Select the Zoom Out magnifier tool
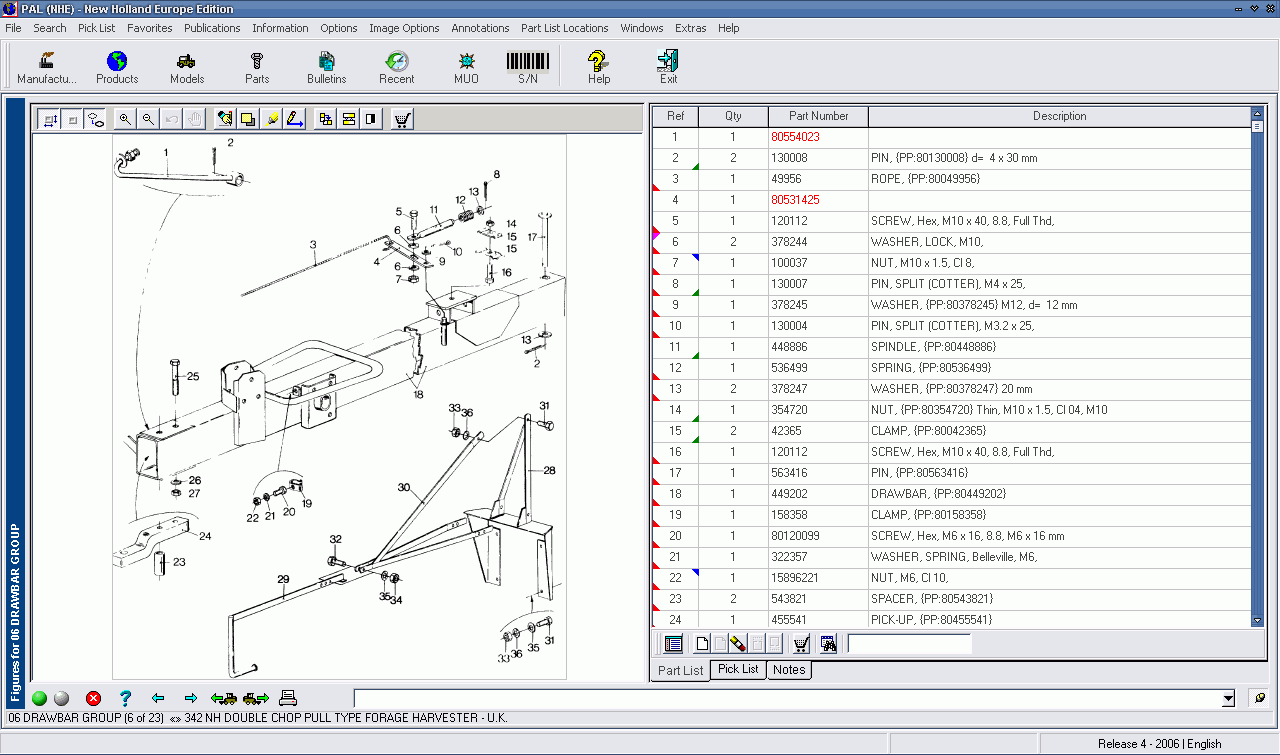The height and width of the screenshot is (755, 1280). [x=148, y=118]
